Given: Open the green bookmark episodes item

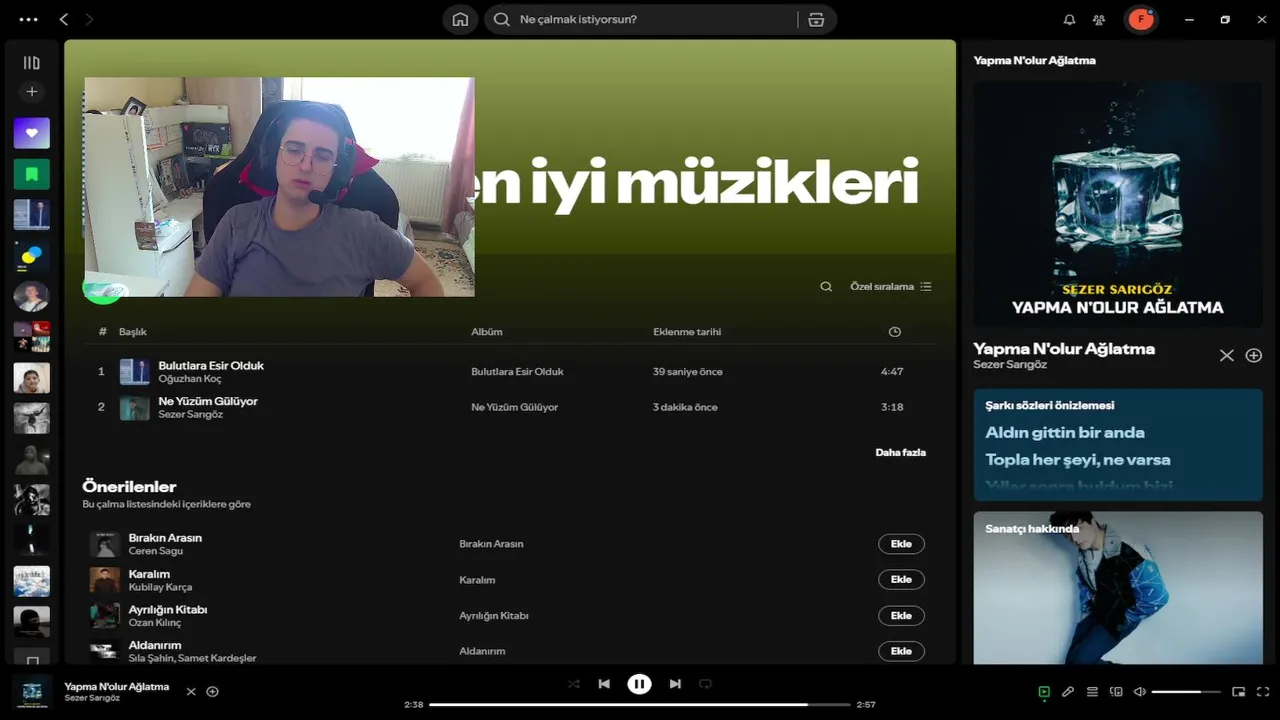Looking at the screenshot, I should tap(31, 174).
